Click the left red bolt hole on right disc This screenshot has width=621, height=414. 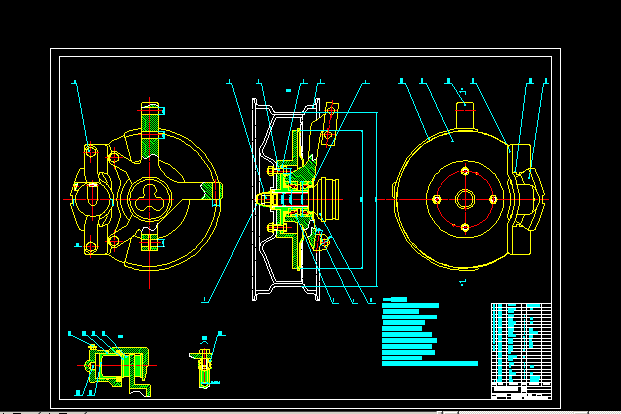[437, 199]
